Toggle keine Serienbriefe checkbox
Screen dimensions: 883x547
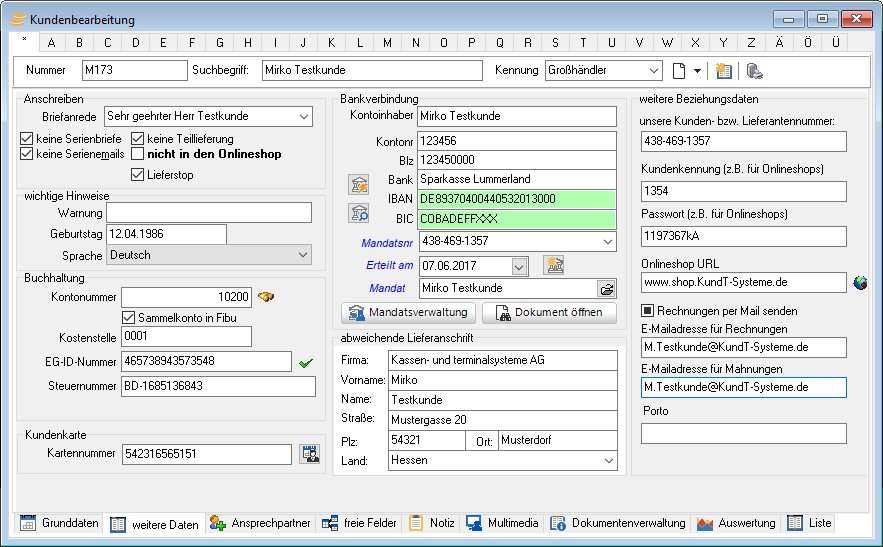[26, 139]
